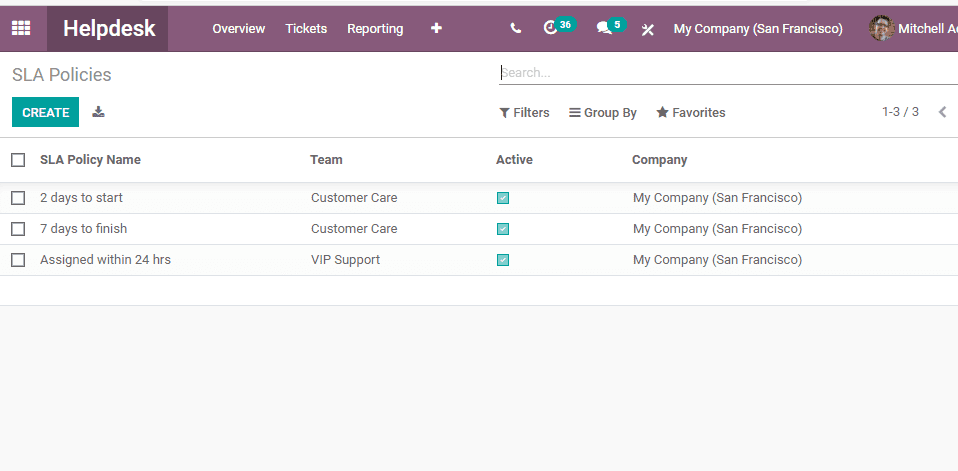Expand the Favorites dropdown
Viewport: 958px width, 471px height.
(691, 112)
